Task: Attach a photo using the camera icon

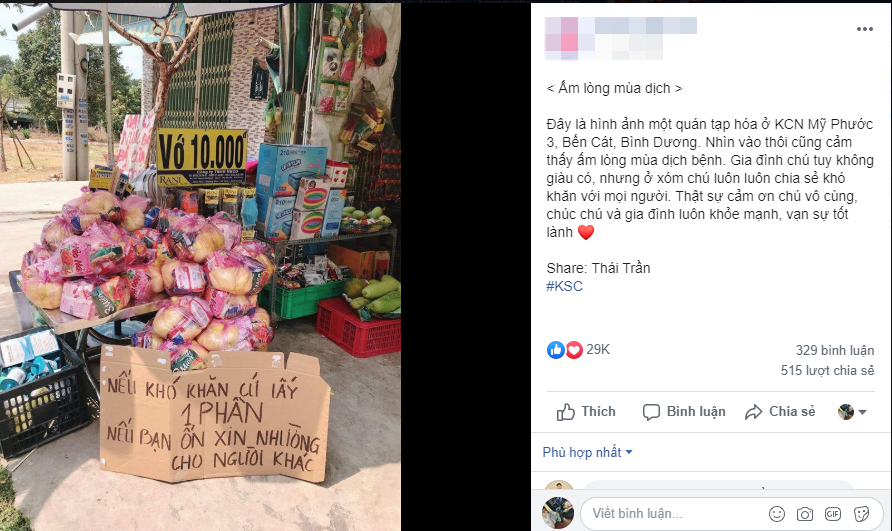Action: 804,514
